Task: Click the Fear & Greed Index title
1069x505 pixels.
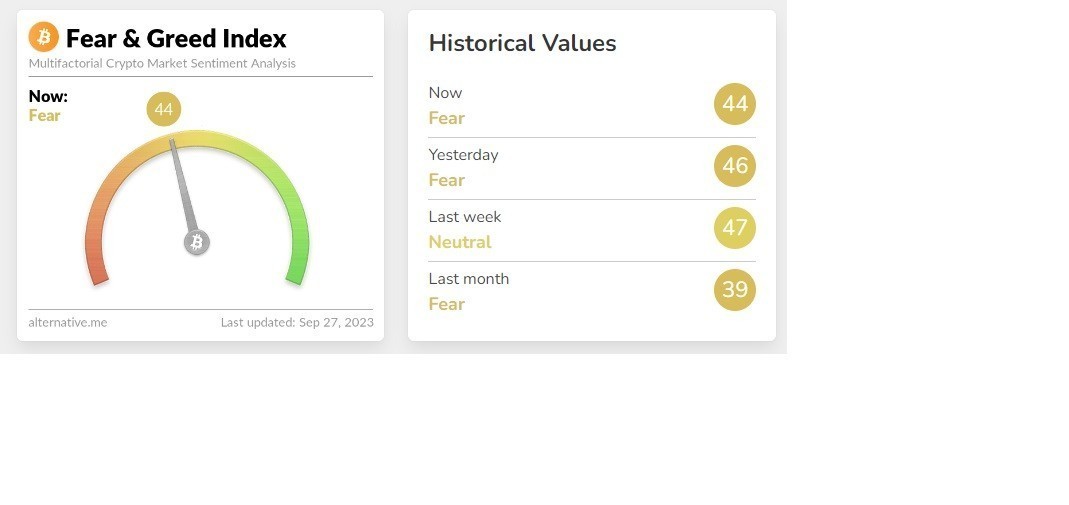Action: [176, 39]
